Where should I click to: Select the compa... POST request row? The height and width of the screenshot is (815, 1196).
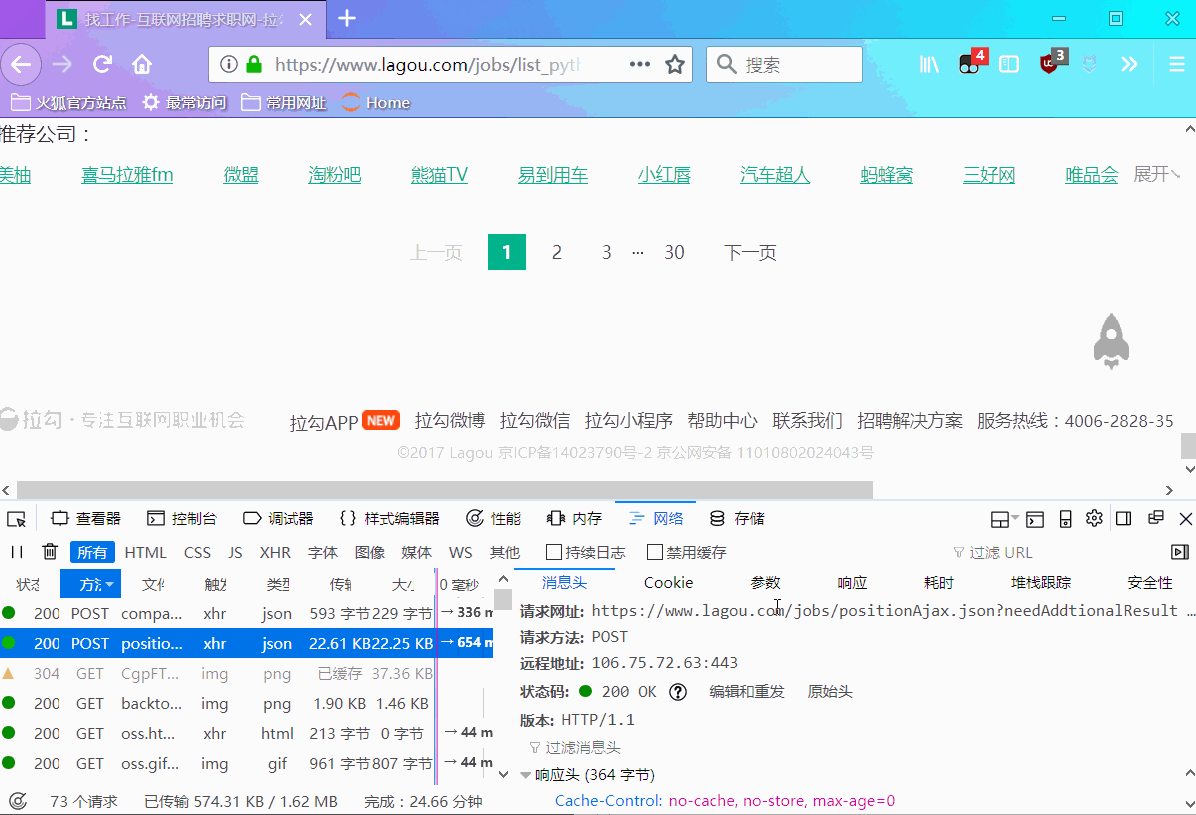point(246,614)
